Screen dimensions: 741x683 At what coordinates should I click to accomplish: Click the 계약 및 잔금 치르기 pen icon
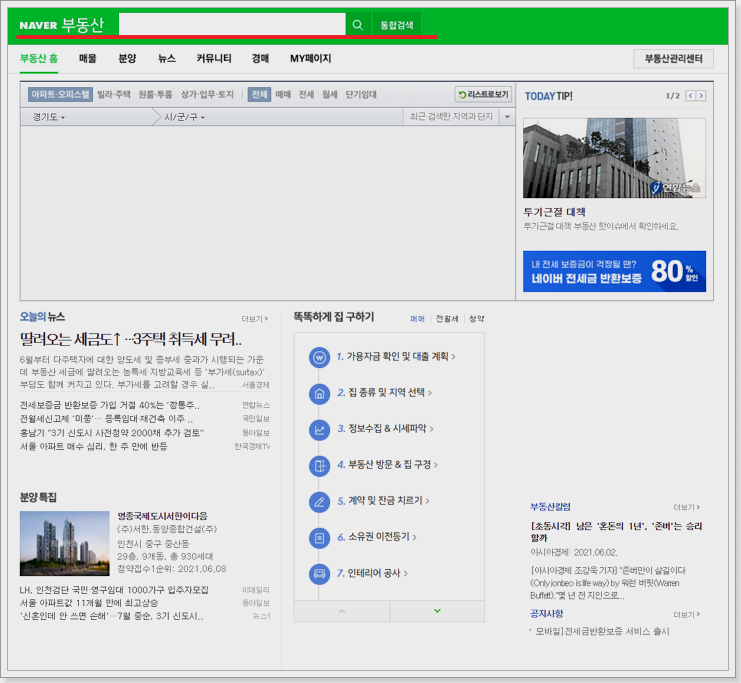(x=319, y=501)
